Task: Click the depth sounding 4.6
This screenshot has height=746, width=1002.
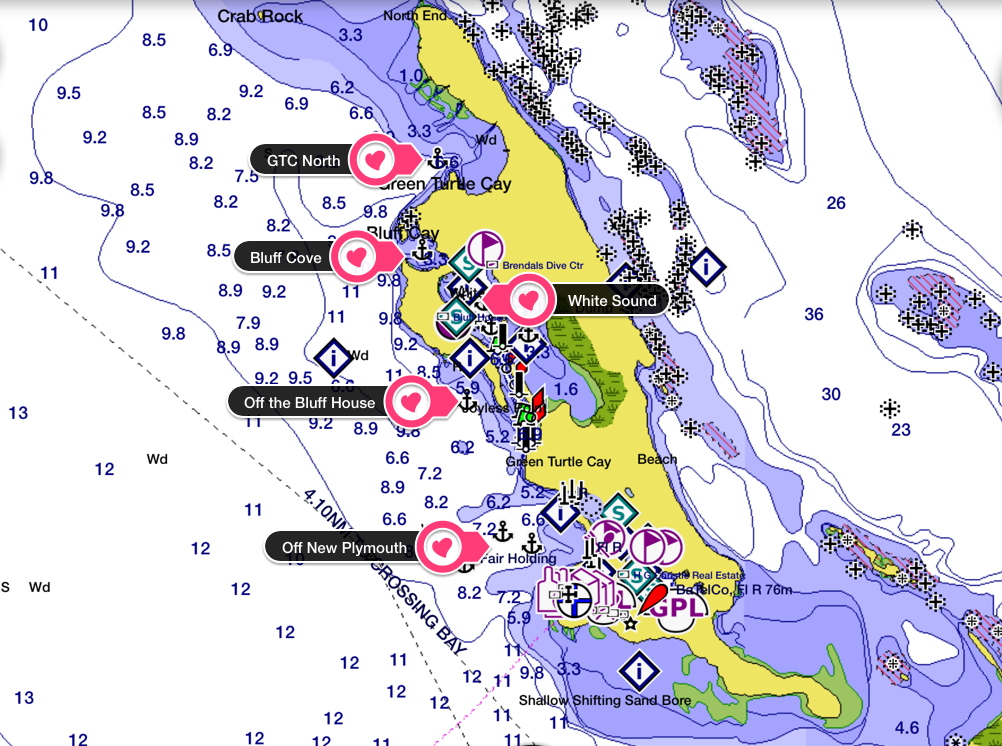Action: coord(907,727)
